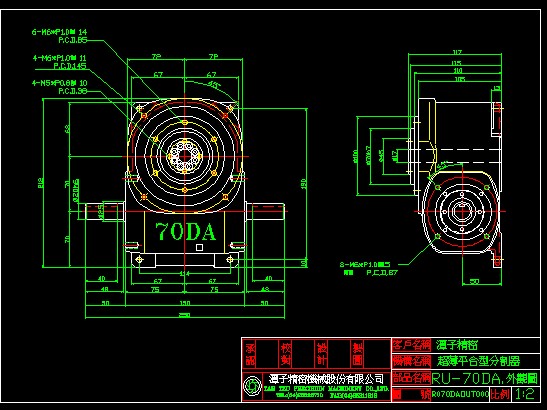This screenshot has height=410, width=547.
Task: Select the 190 vertical dimension on right
Action: point(304,184)
